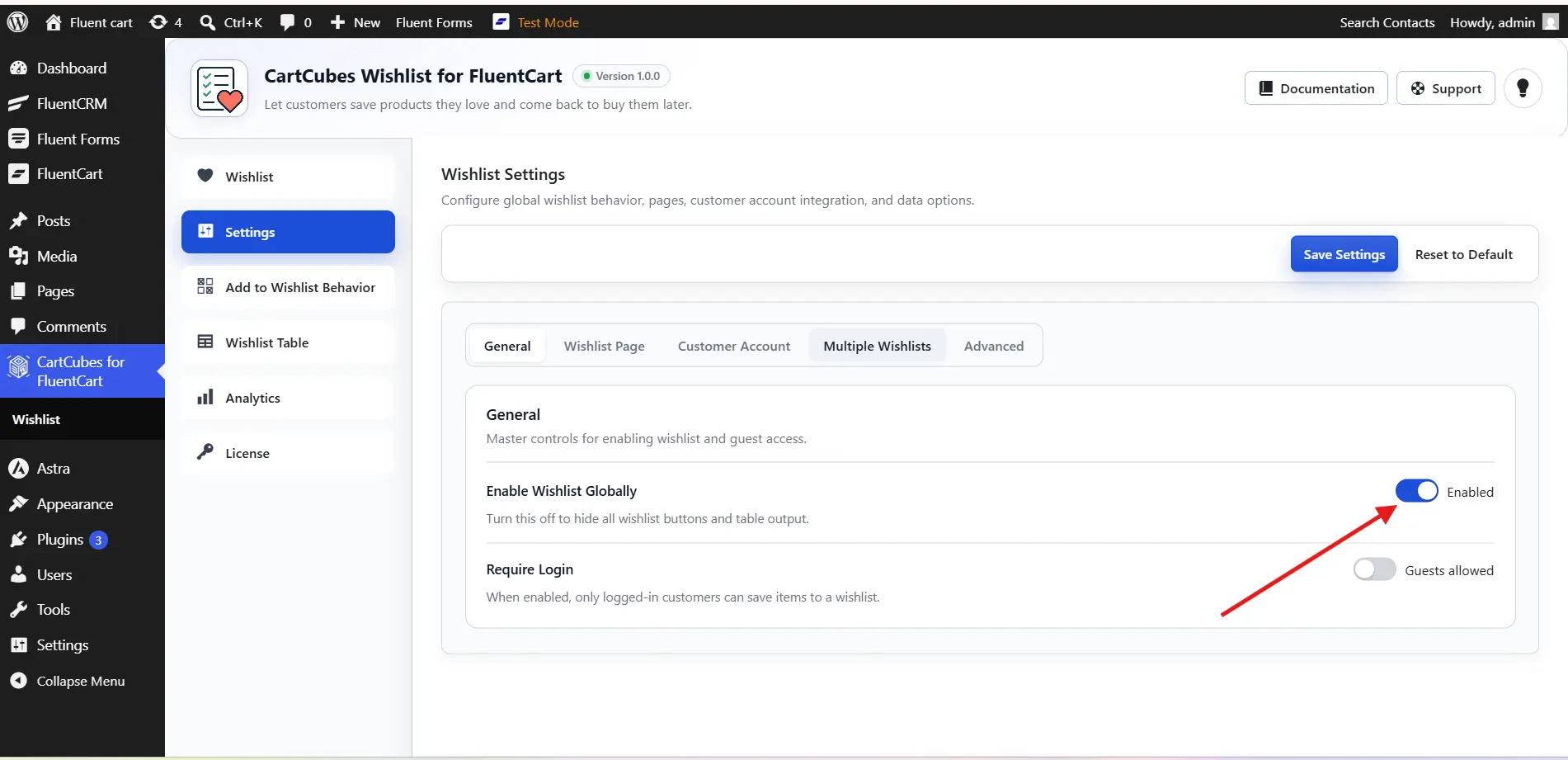Click the Analytics bar chart icon
Image resolution: width=1568 pixels, height=760 pixels.
pos(205,397)
